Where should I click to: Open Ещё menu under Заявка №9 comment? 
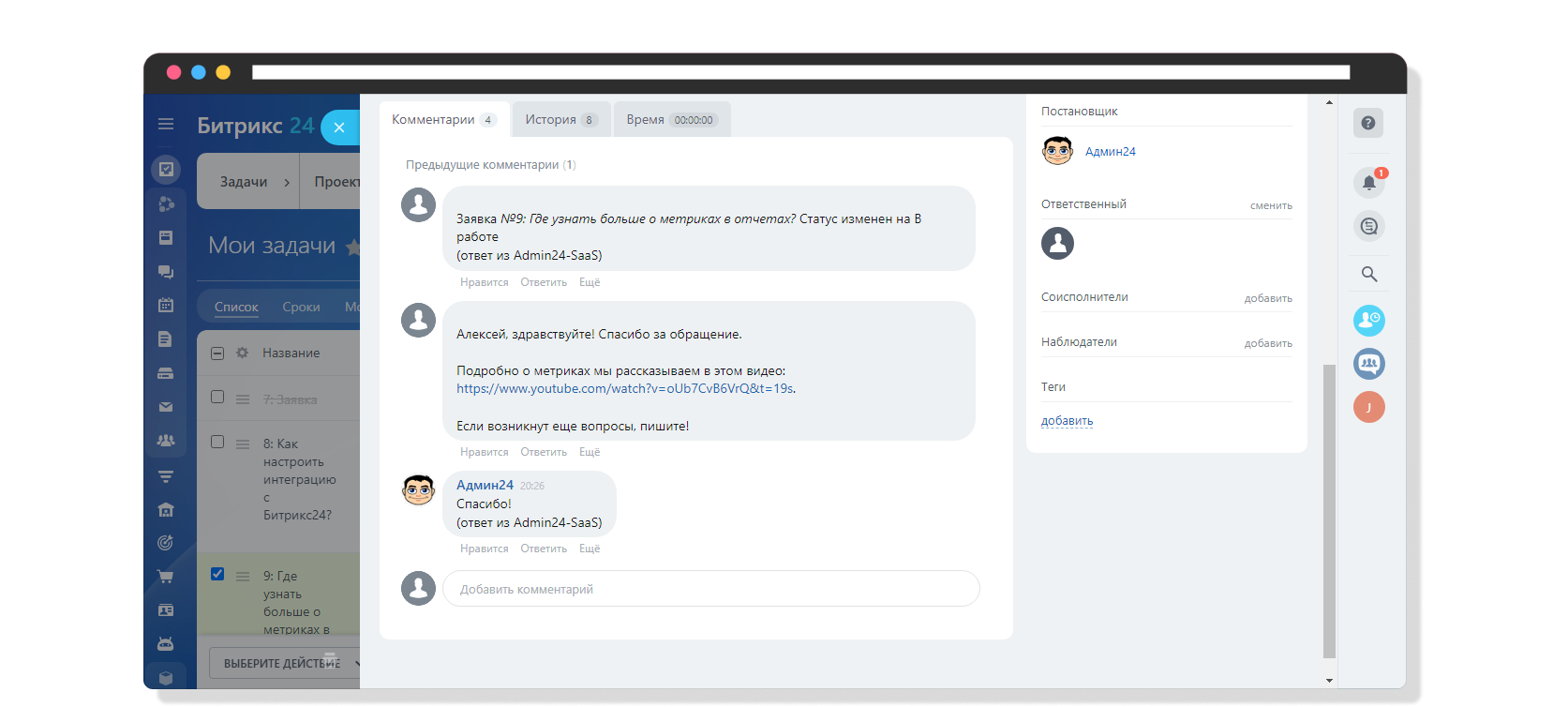[x=590, y=282]
